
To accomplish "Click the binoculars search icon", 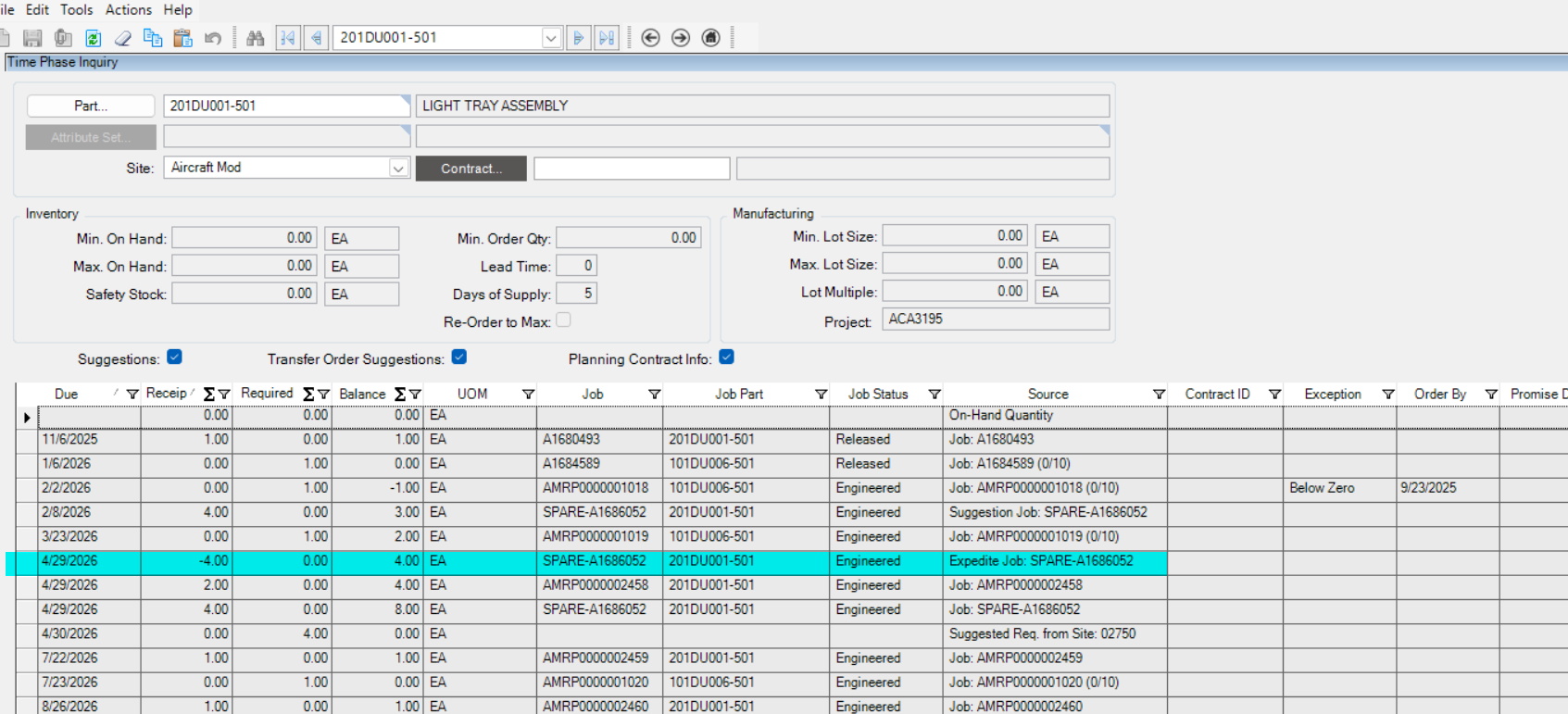I will pos(256,38).
